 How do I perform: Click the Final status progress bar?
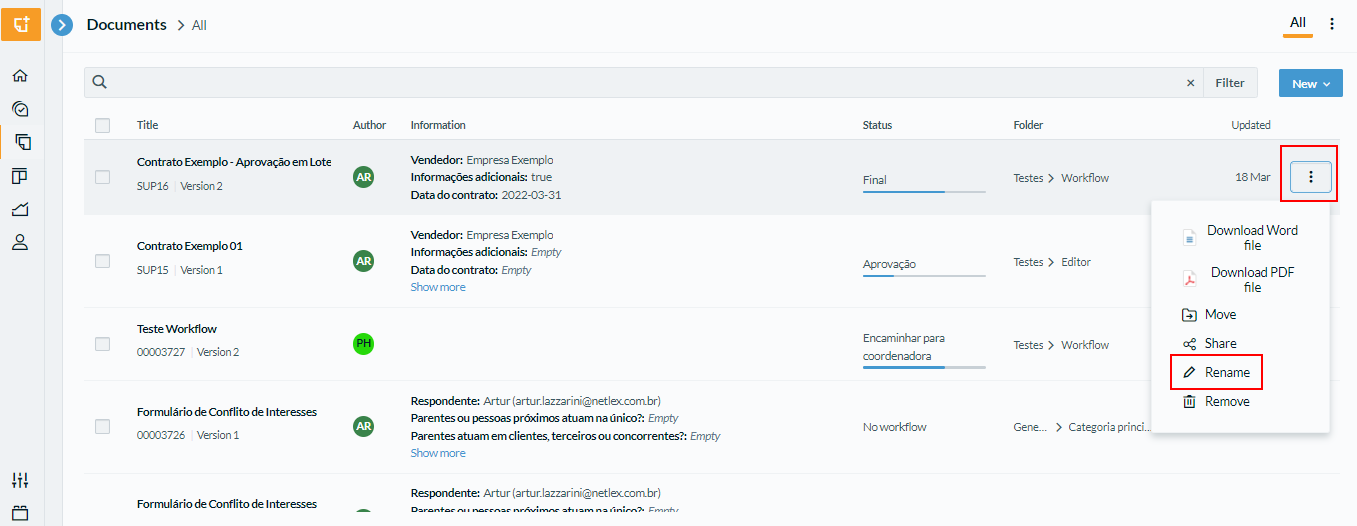[924, 191]
